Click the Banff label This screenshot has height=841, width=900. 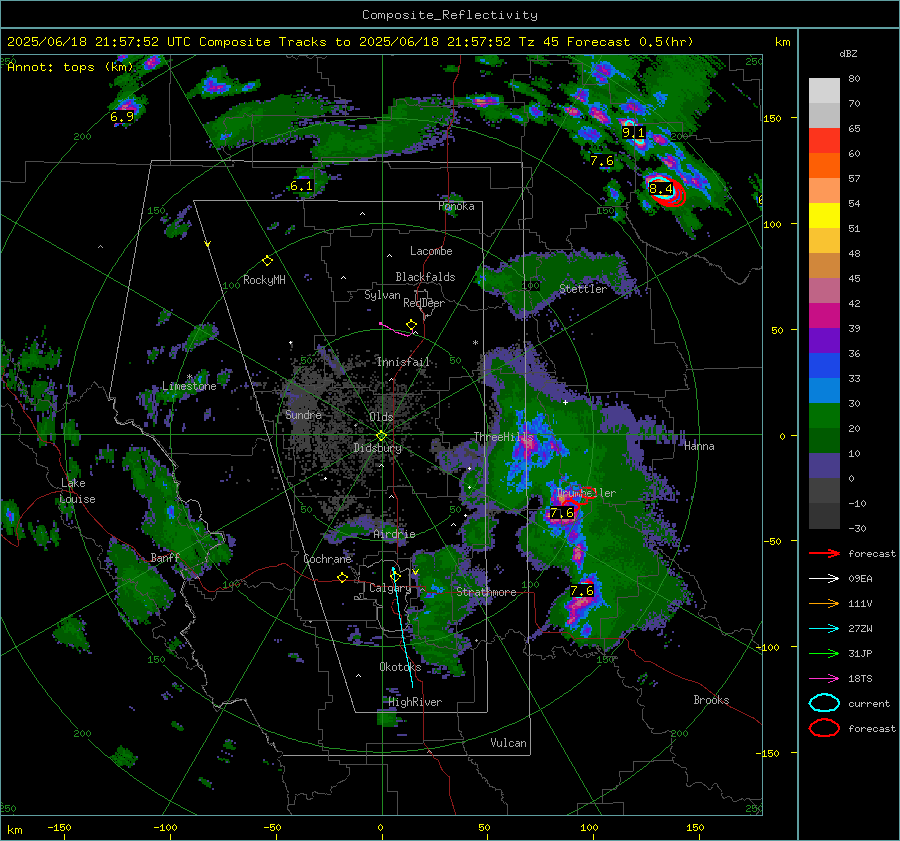pos(165,557)
